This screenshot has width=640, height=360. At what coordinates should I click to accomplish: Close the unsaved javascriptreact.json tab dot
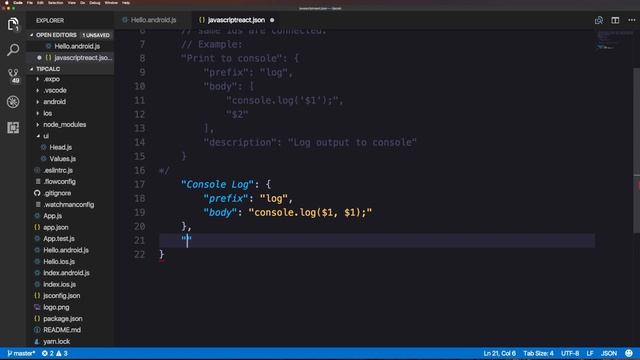point(272,20)
